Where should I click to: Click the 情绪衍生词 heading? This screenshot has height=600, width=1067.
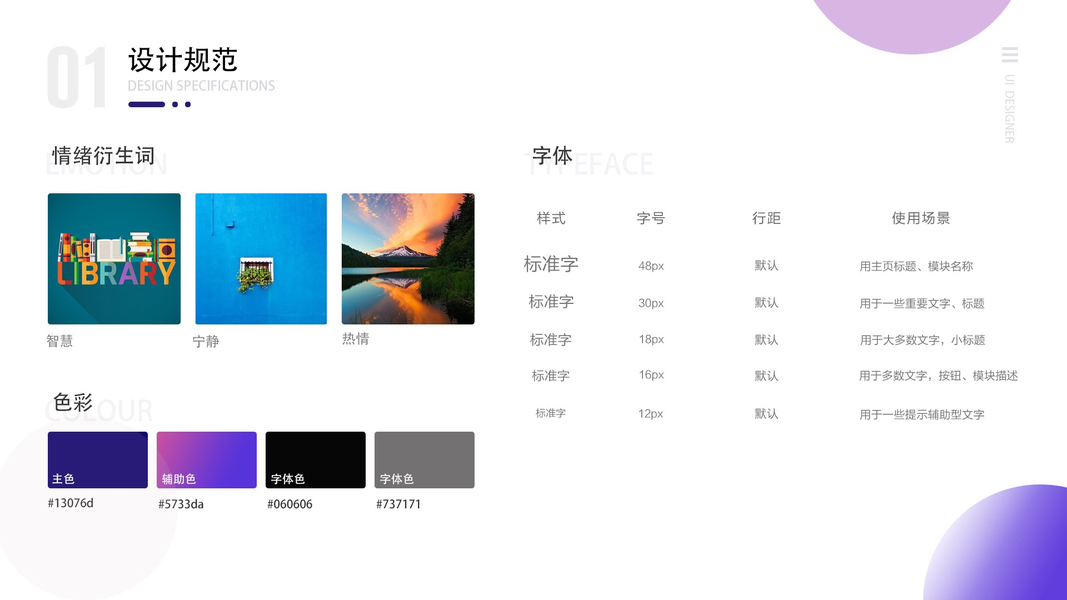point(103,156)
